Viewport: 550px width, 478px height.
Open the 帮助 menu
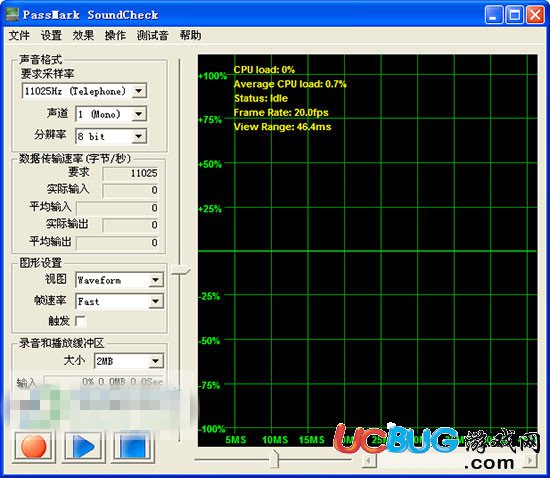(190, 35)
